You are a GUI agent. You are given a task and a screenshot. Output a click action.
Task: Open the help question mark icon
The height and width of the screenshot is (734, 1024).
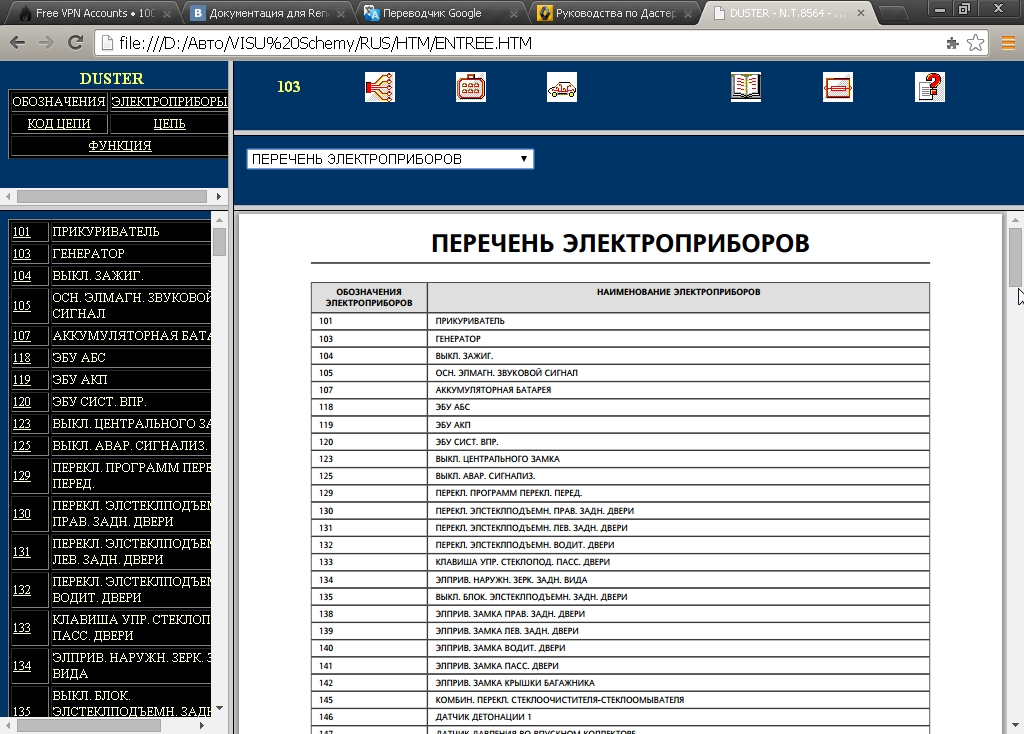coord(930,87)
